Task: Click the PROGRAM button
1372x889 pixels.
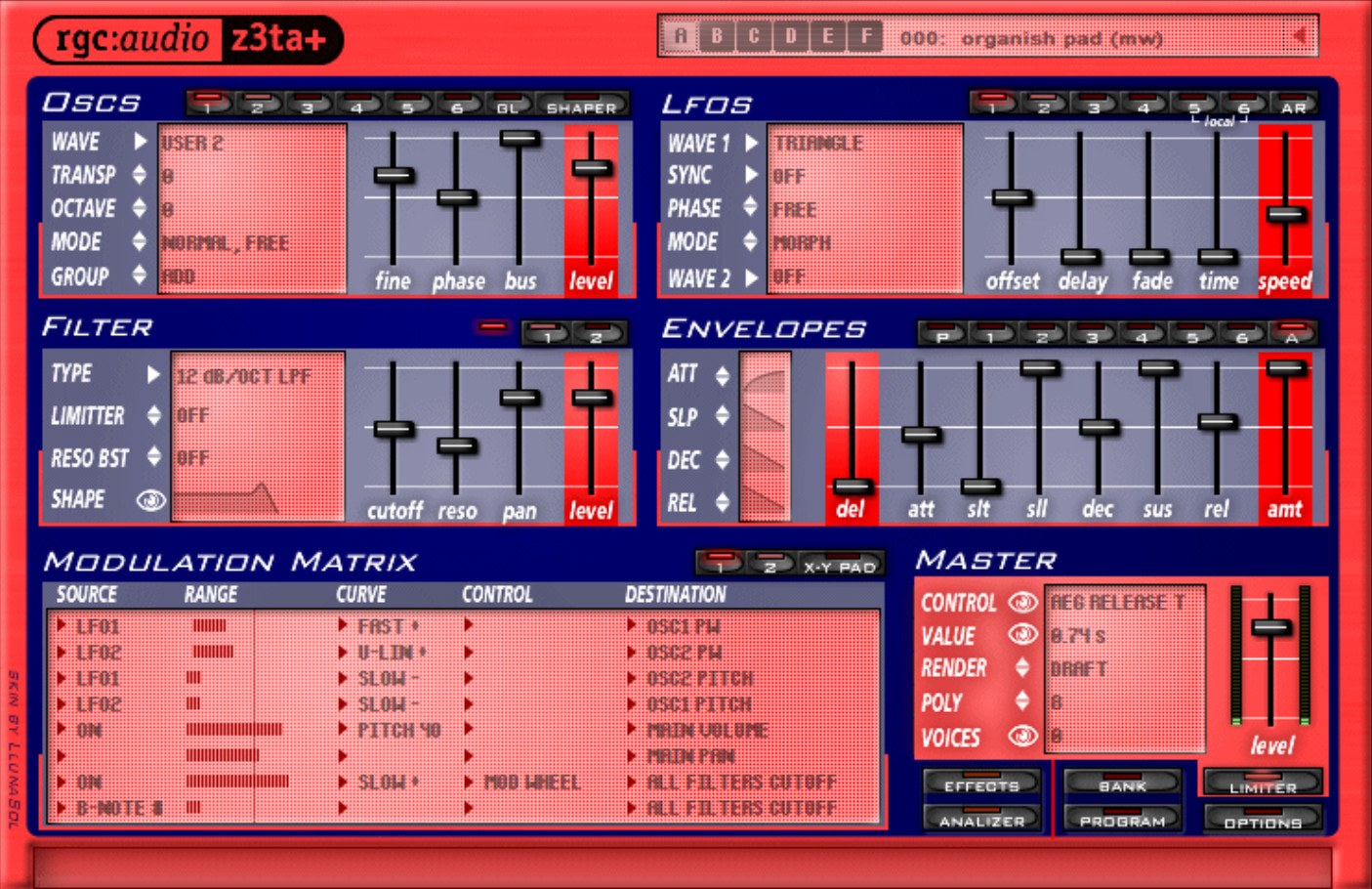Action: click(1123, 819)
